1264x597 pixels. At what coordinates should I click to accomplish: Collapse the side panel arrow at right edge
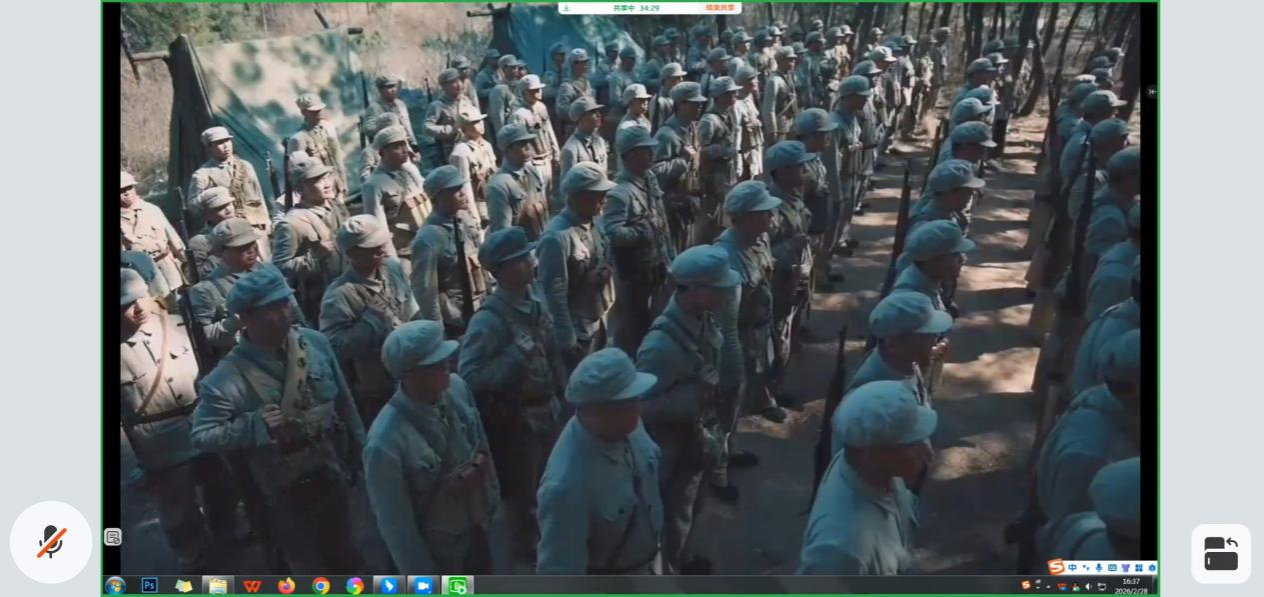point(1152,92)
